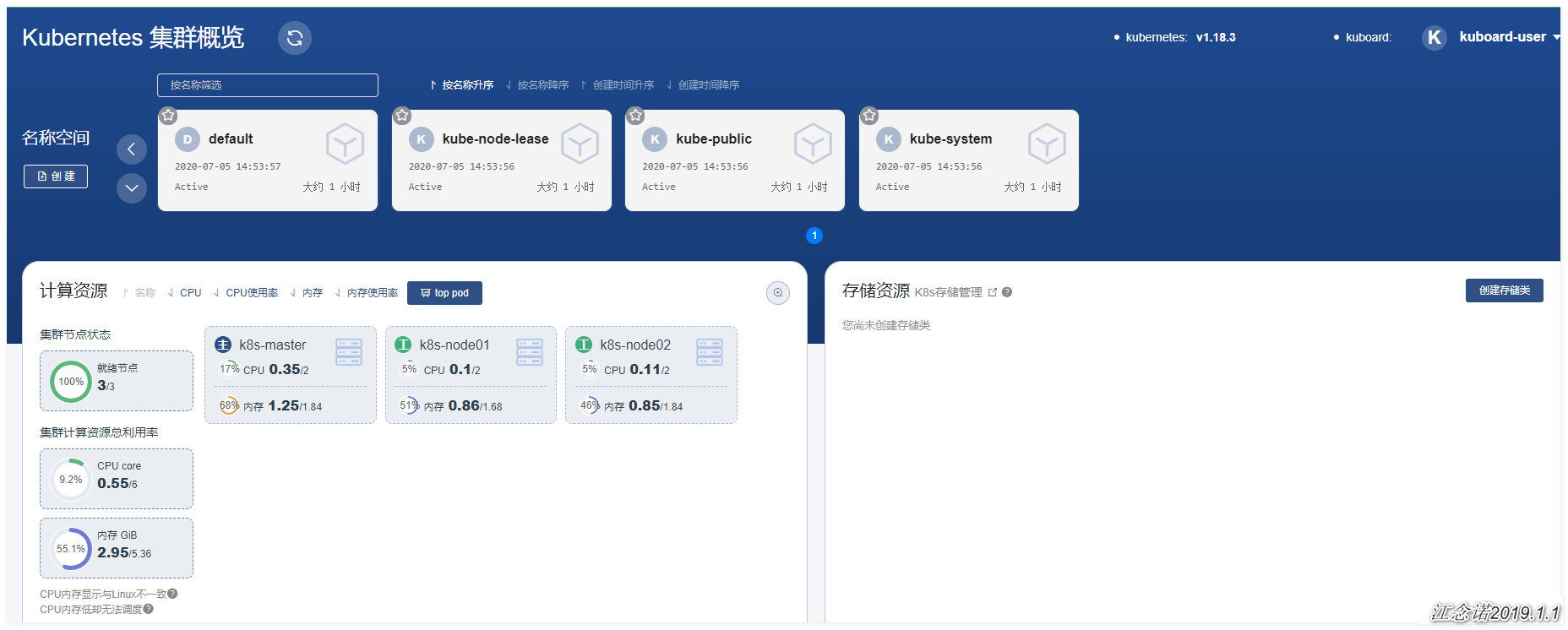The height and width of the screenshot is (630, 1568).
Task: Sort namespaces by 按名称升序
Action: [x=462, y=85]
